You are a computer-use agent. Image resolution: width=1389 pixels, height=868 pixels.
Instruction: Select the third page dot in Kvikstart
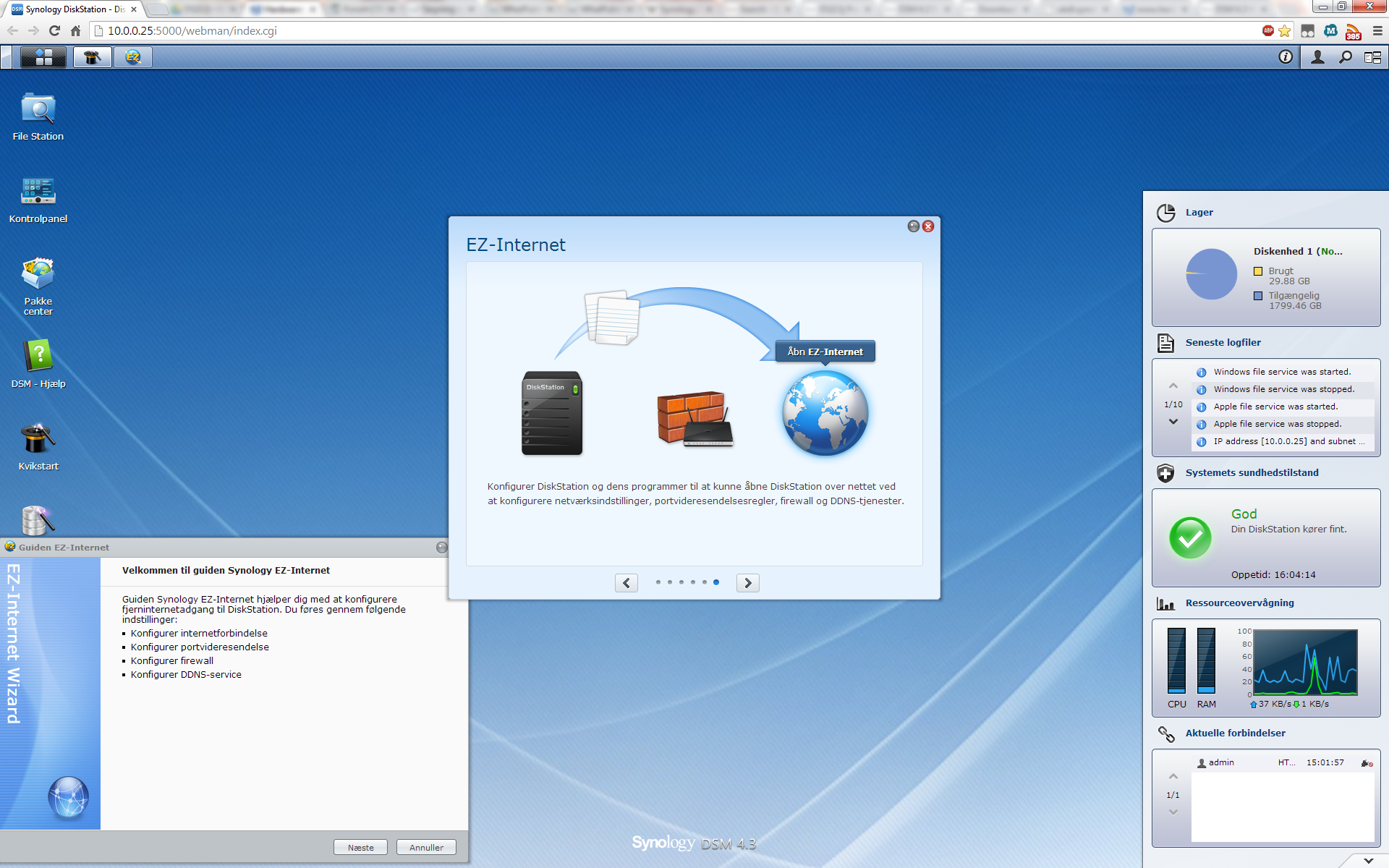(x=681, y=582)
